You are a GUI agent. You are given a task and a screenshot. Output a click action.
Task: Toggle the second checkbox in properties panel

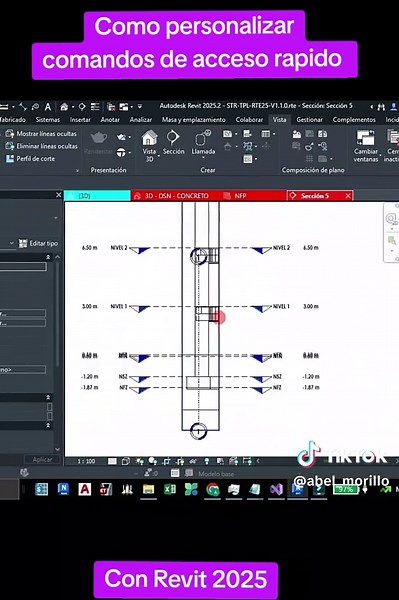tap(49, 416)
